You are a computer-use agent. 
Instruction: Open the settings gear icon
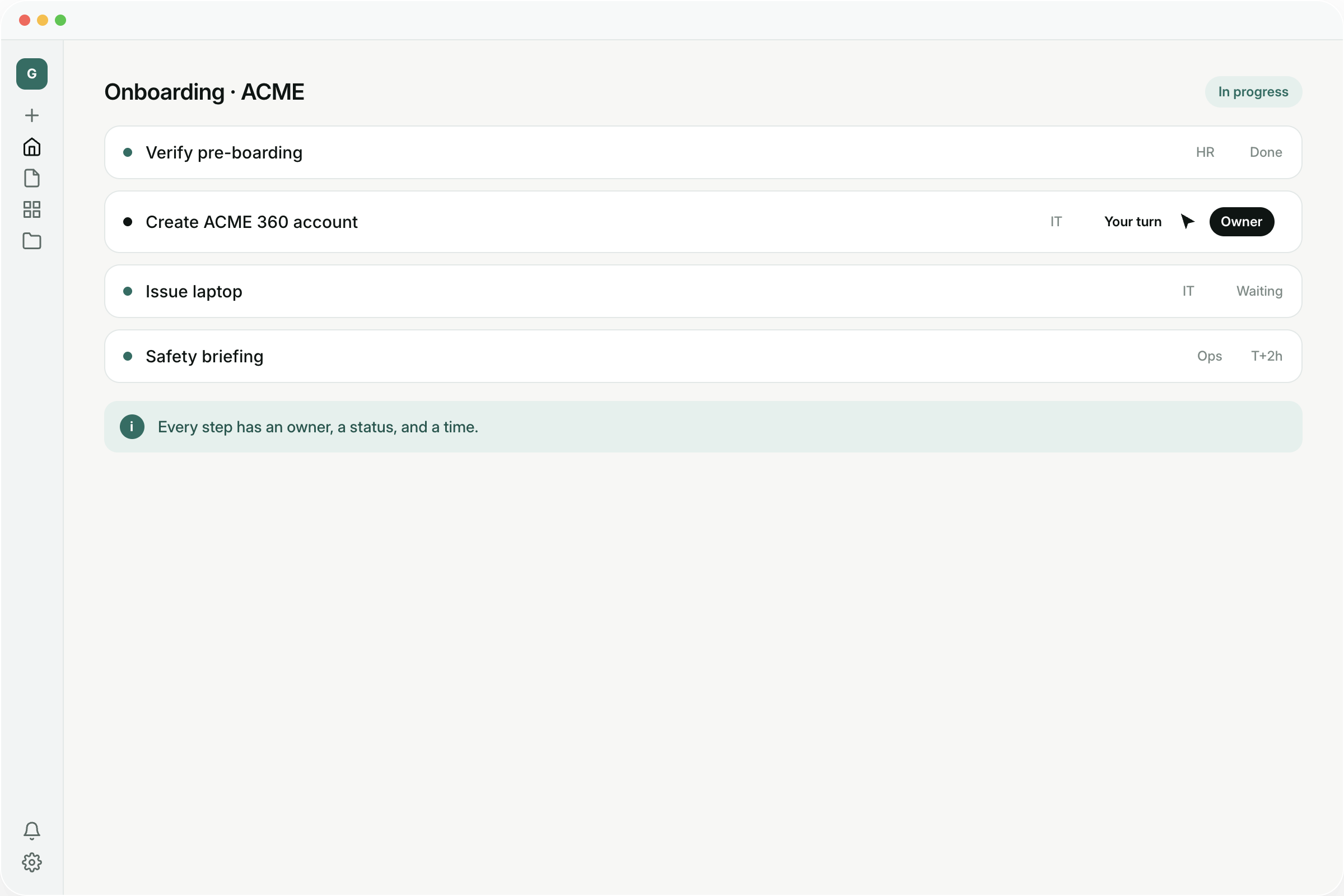[32, 862]
